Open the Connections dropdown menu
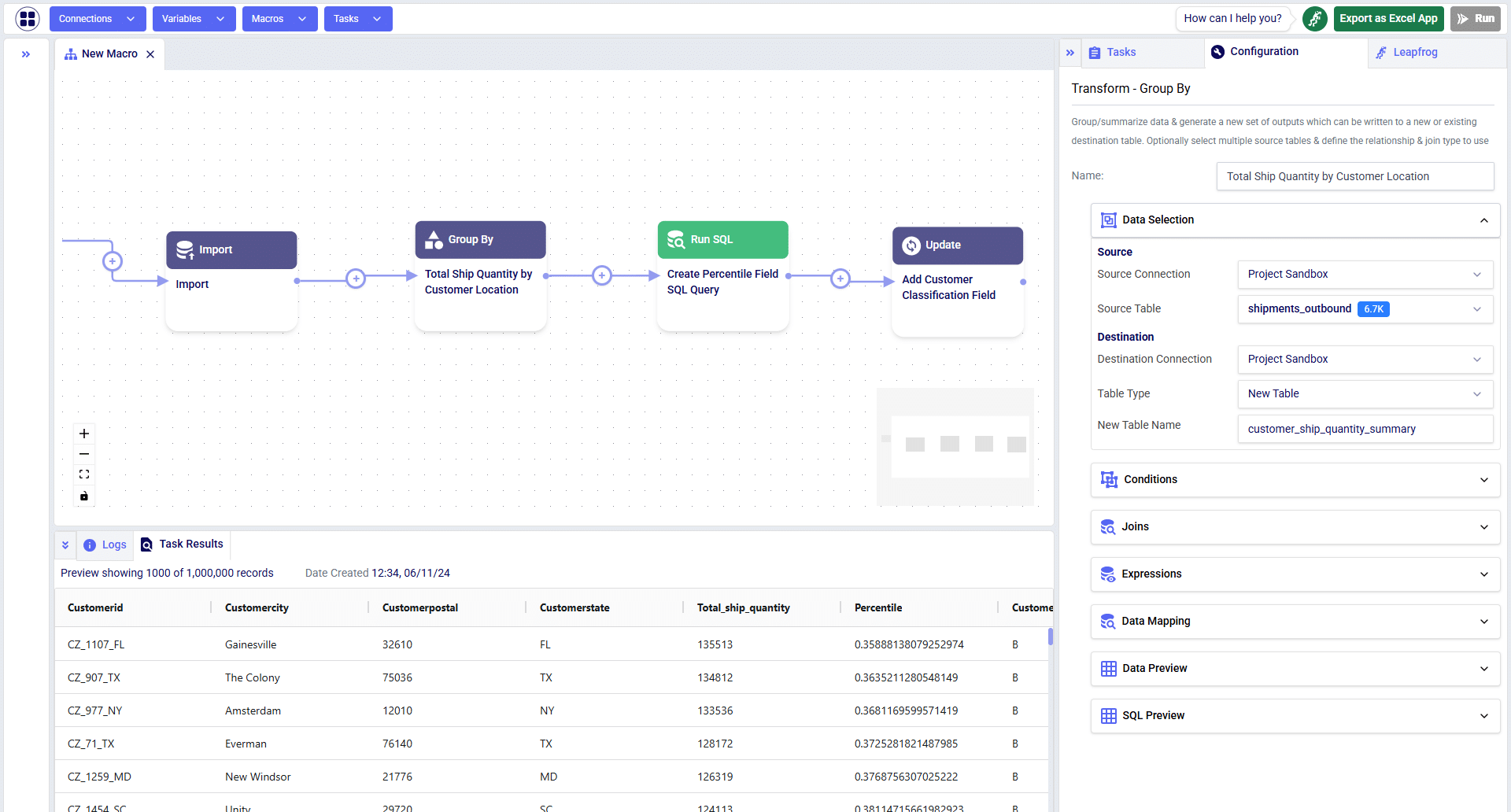Image resolution: width=1511 pixels, height=812 pixels. pyautogui.click(x=98, y=19)
